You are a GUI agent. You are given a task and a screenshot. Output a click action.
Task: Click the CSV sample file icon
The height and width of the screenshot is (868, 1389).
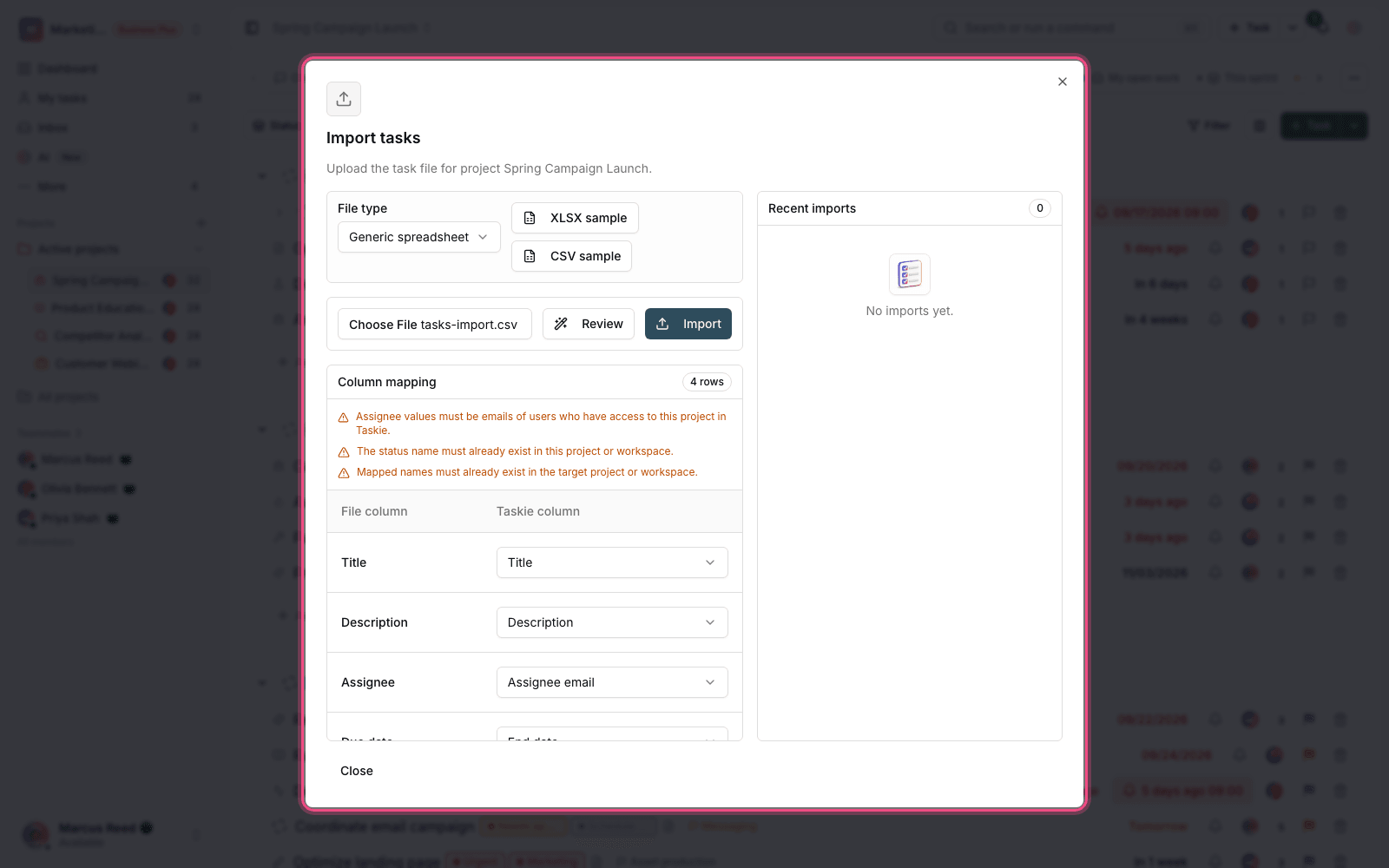click(x=530, y=256)
